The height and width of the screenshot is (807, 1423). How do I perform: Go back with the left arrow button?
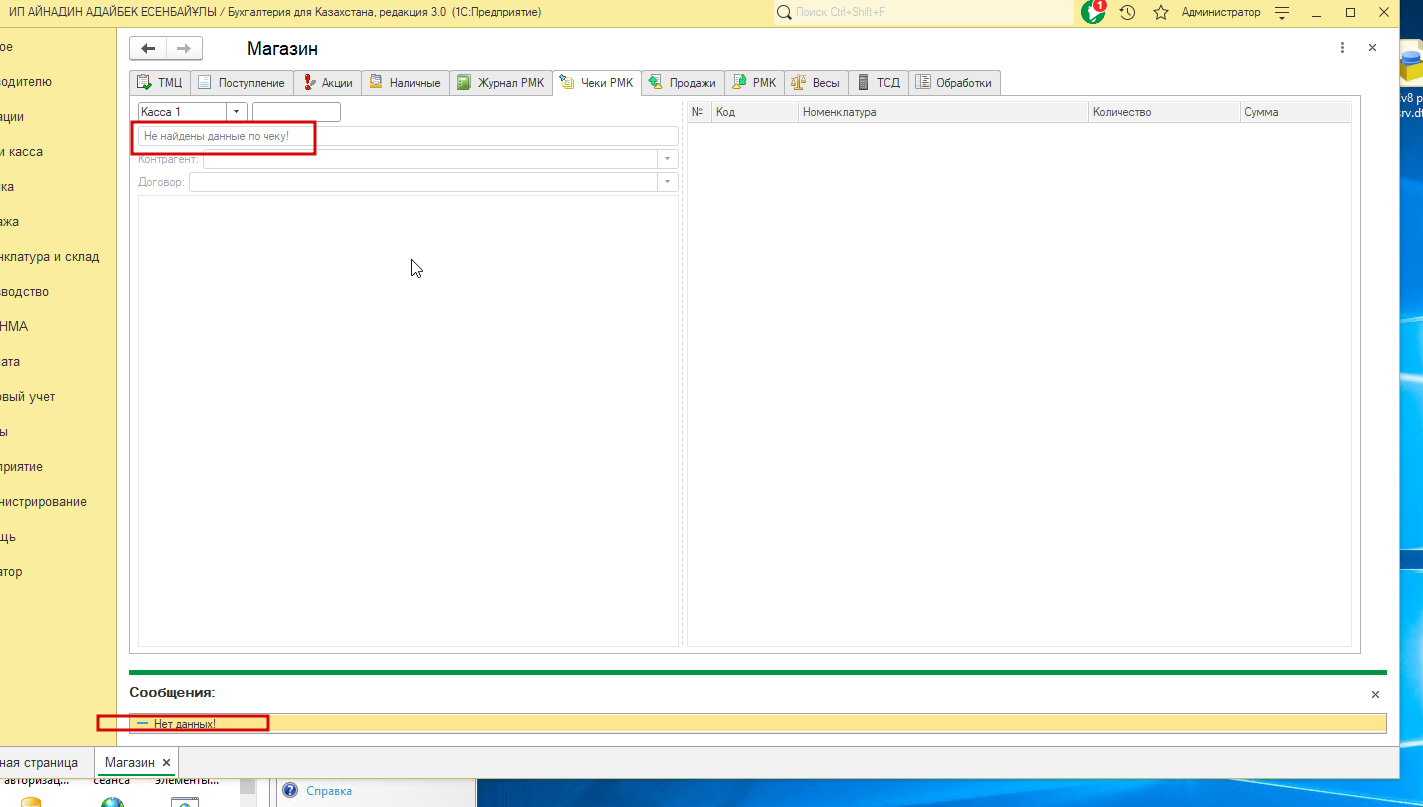tap(148, 48)
